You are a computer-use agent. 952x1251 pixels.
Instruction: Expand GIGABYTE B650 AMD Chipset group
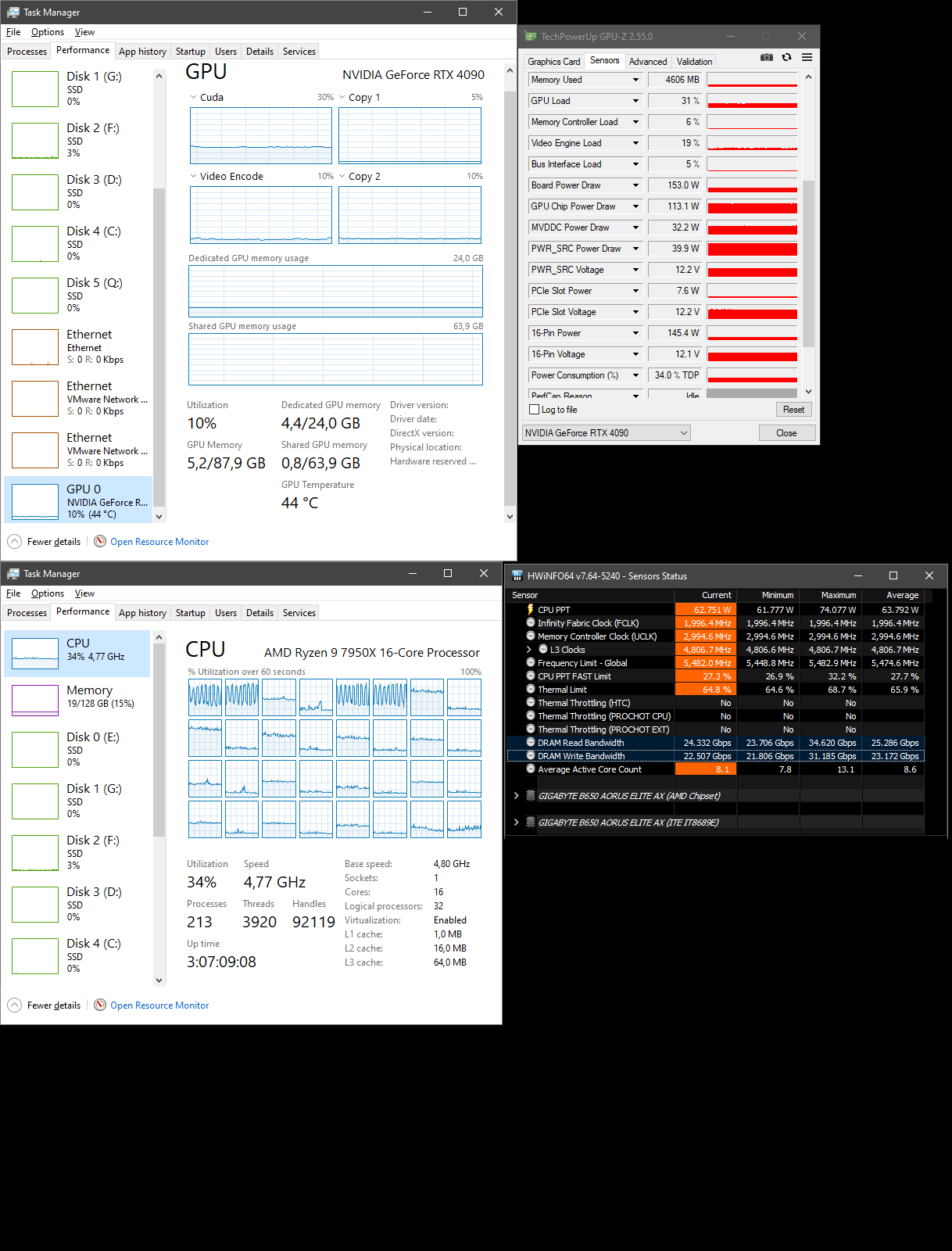pos(517,796)
